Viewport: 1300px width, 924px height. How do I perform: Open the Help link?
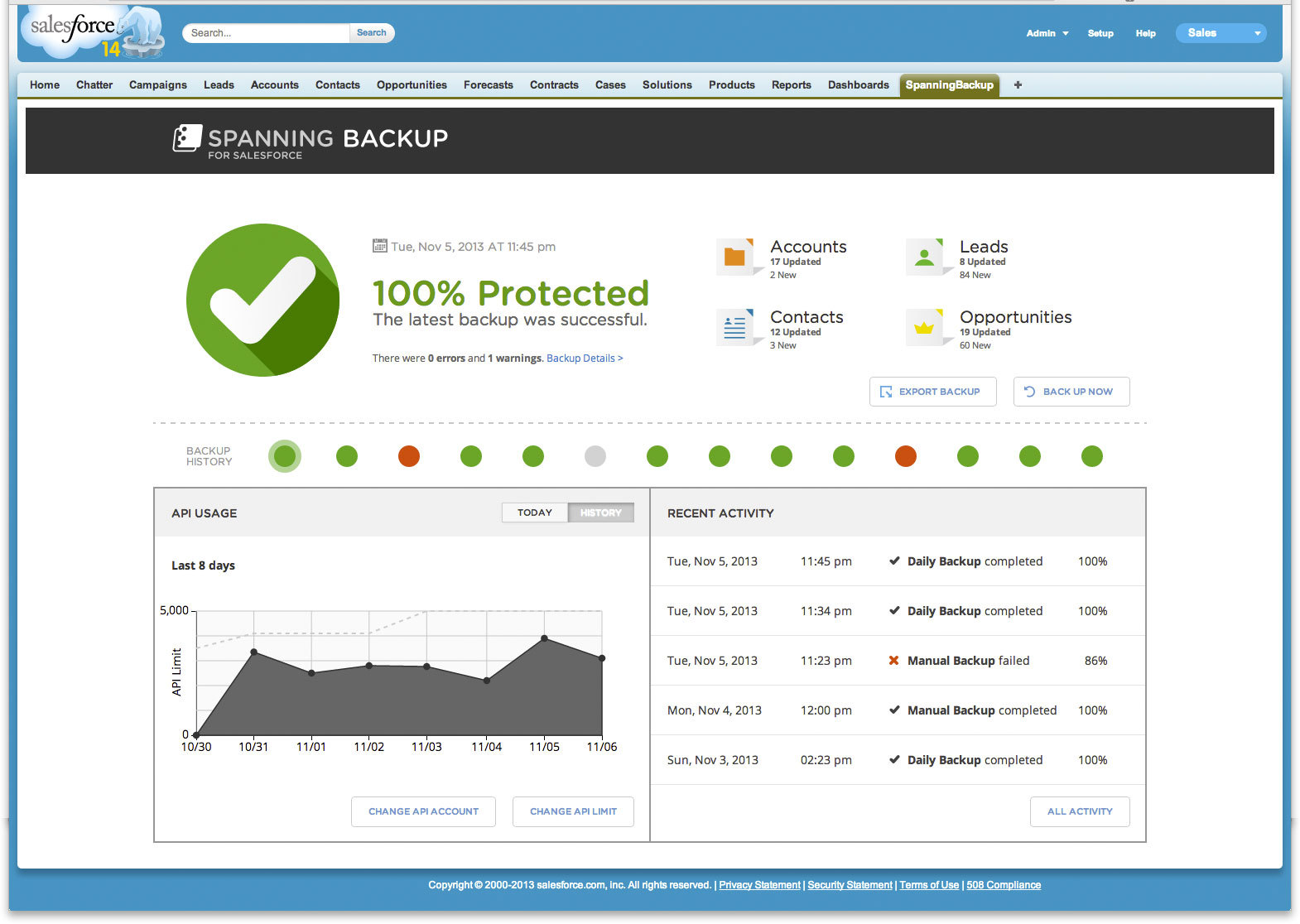tap(1146, 33)
